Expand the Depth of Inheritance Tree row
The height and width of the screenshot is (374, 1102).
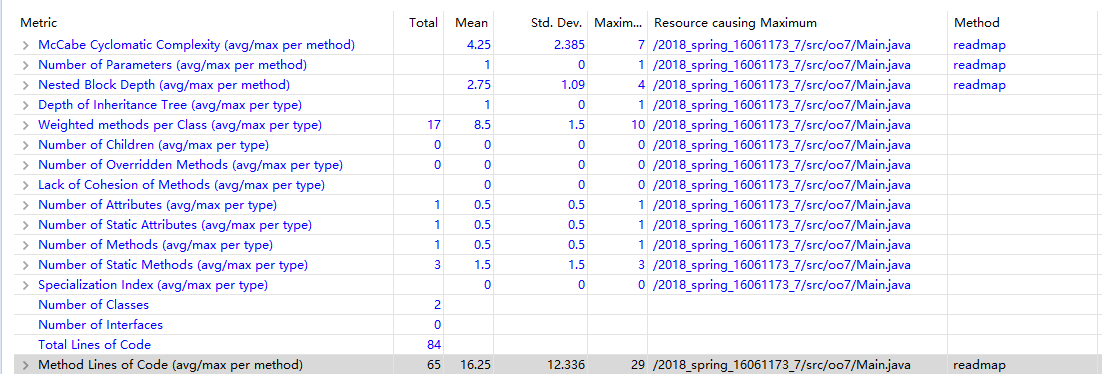point(25,105)
